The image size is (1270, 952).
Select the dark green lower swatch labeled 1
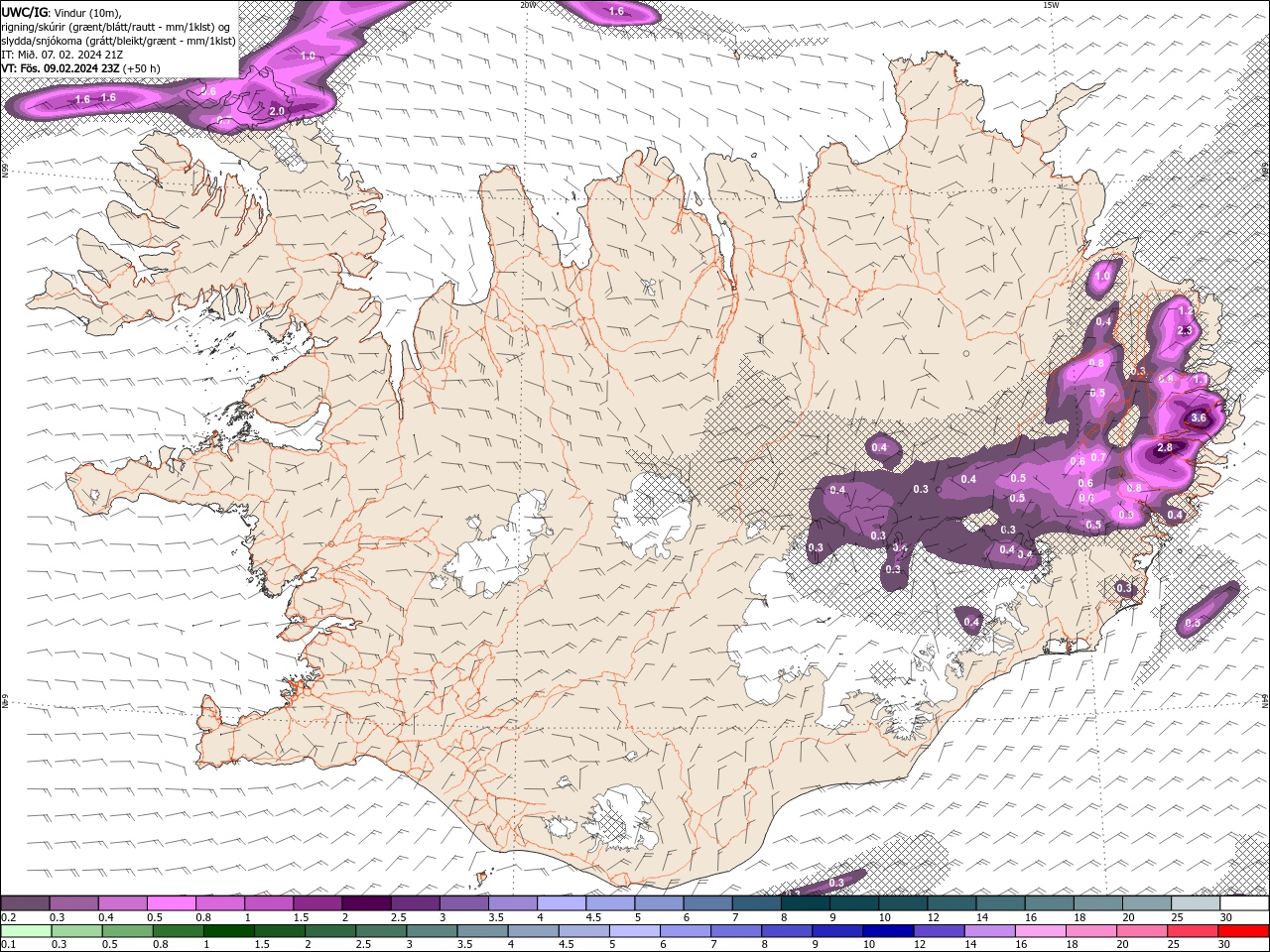coord(229,931)
